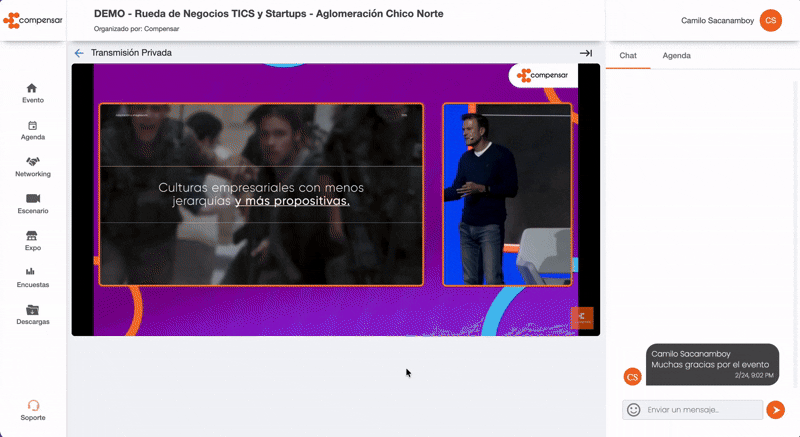This screenshot has height=437, width=800.
Task: Click the Organizado por: Compensar text
Action: point(136,29)
